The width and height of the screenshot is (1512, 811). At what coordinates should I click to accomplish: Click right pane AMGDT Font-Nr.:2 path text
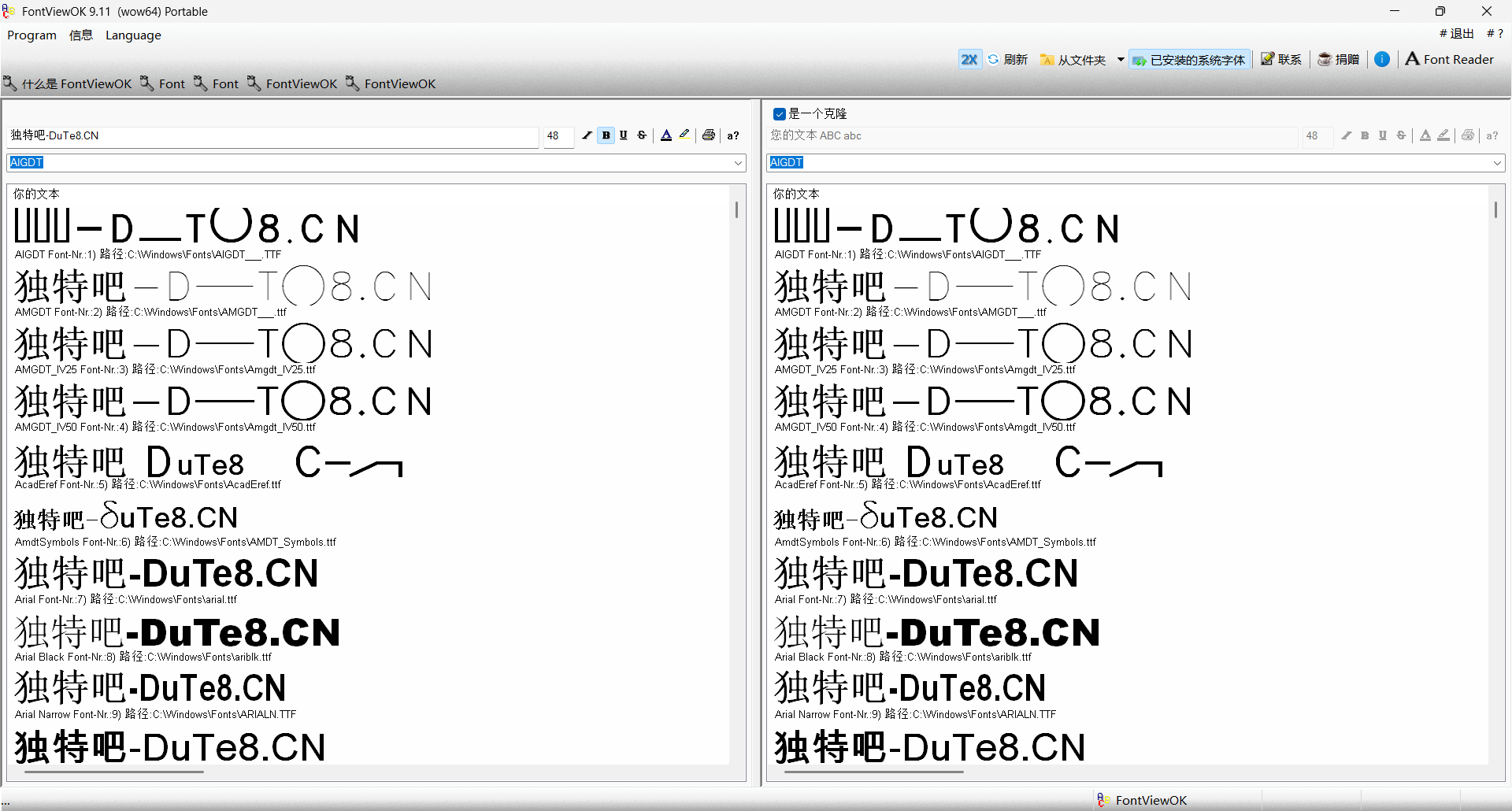coord(910,312)
